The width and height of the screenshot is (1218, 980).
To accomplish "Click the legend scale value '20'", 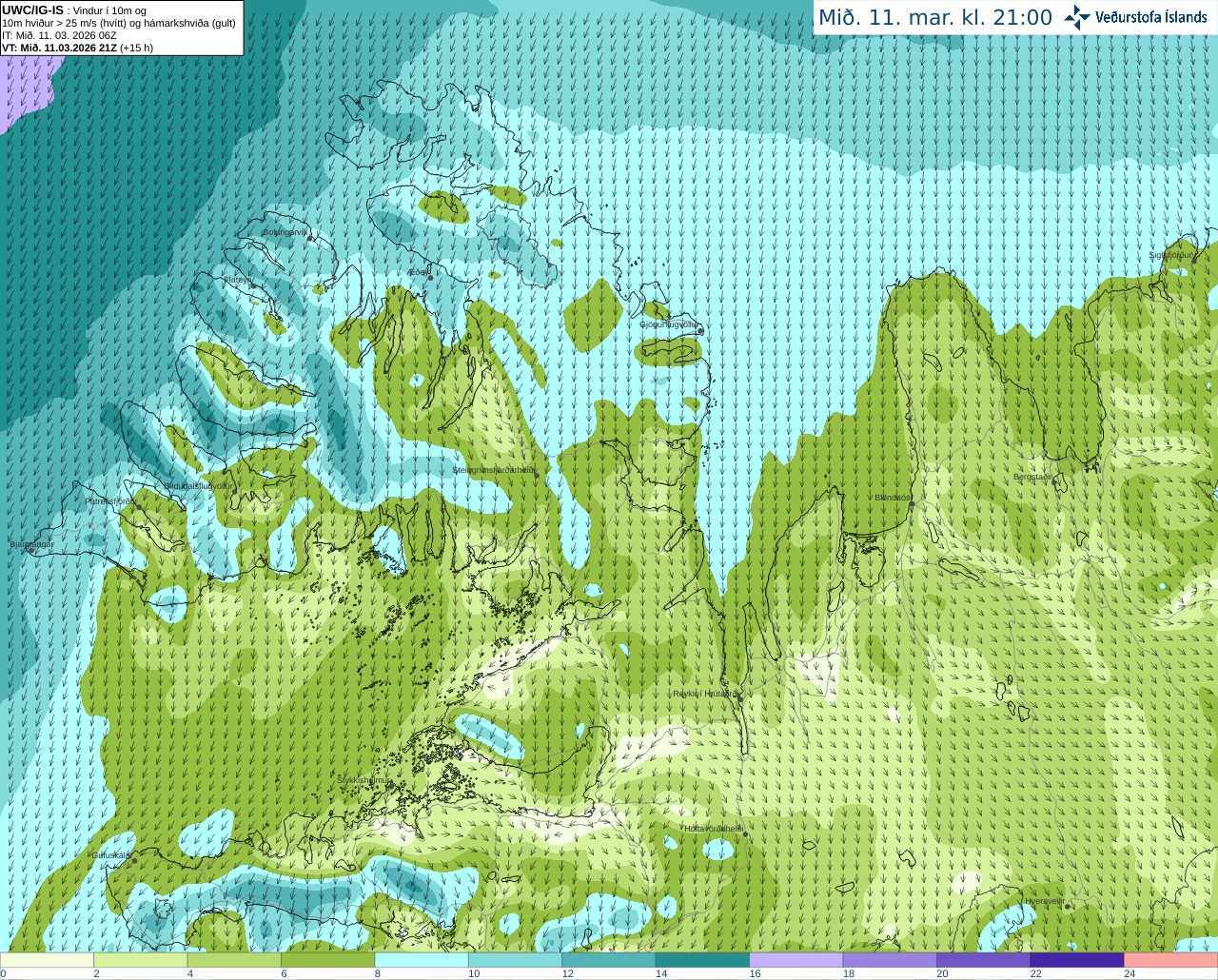I will point(942,973).
